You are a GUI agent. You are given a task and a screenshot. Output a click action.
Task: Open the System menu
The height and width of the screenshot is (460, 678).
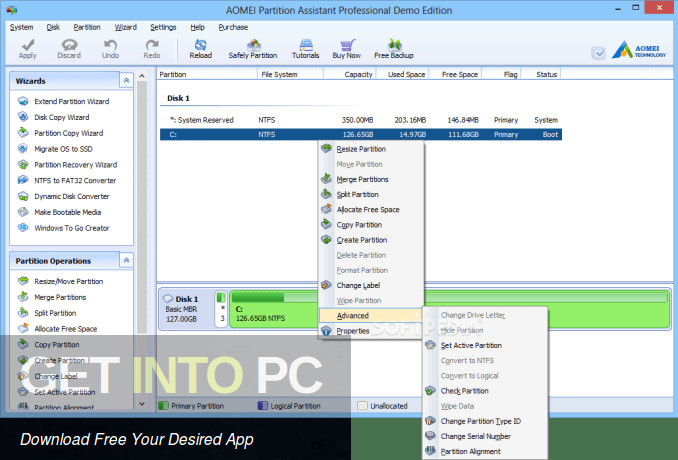click(x=21, y=27)
